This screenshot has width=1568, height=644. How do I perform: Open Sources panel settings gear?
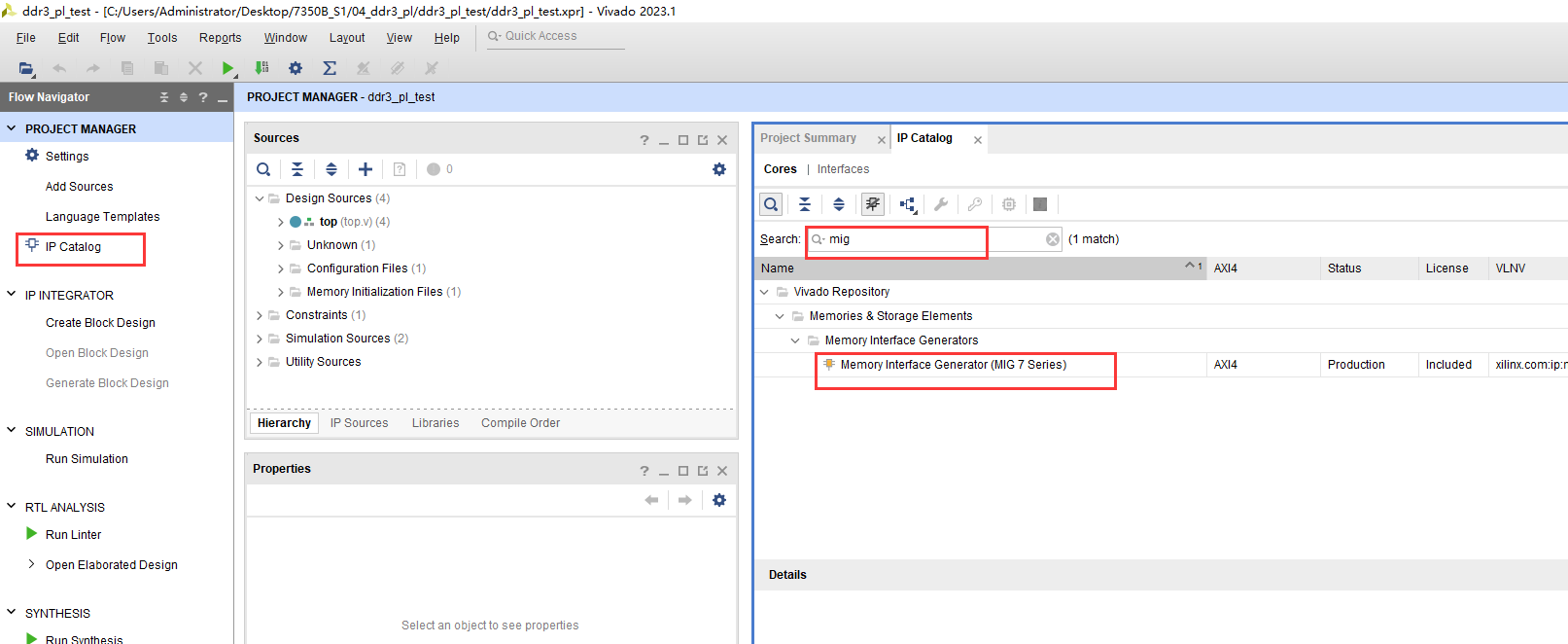click(719, 169)
